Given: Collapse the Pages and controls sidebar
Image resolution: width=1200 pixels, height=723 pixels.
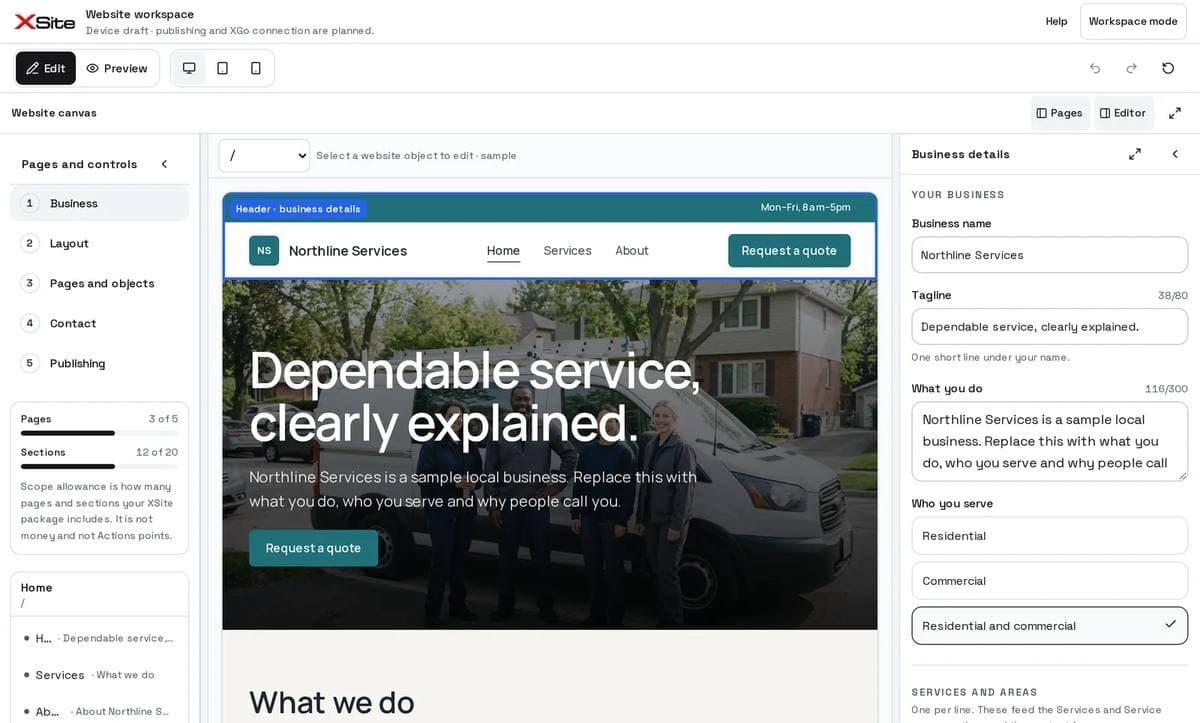Looking at the screenshot, I should click(165, 164).
